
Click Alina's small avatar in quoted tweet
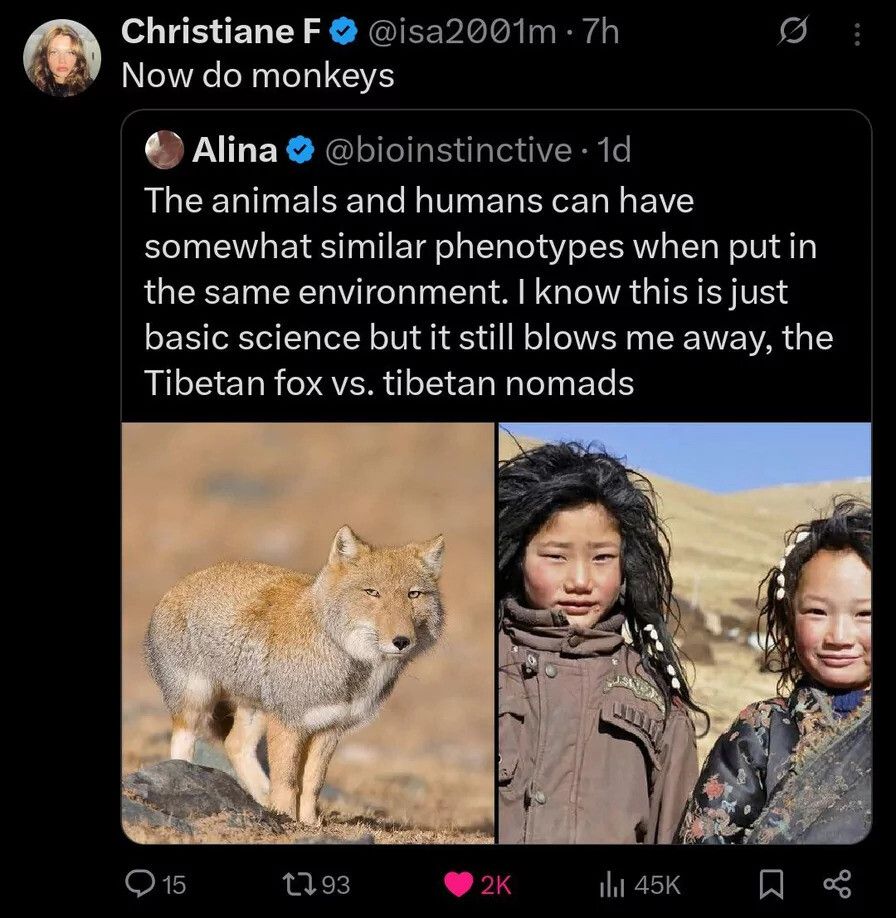(164, 150)
